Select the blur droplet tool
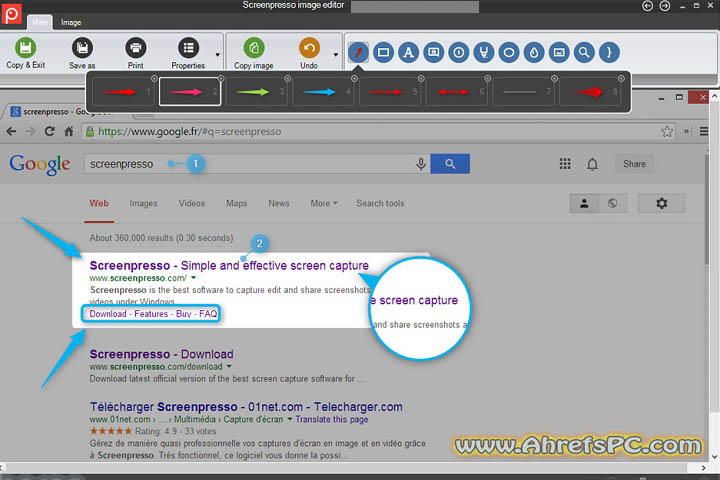 (534, 52)
